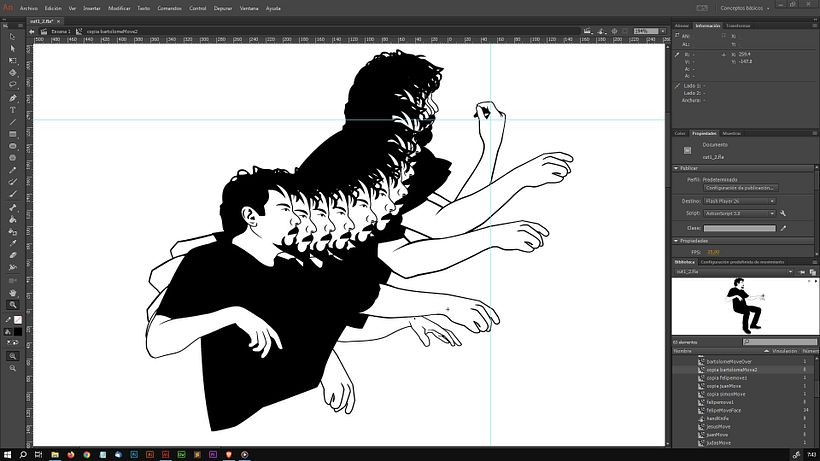This screenshot has width=820, height=461.
Task: Open the black fill color swatch
Action: coord(18,331)
